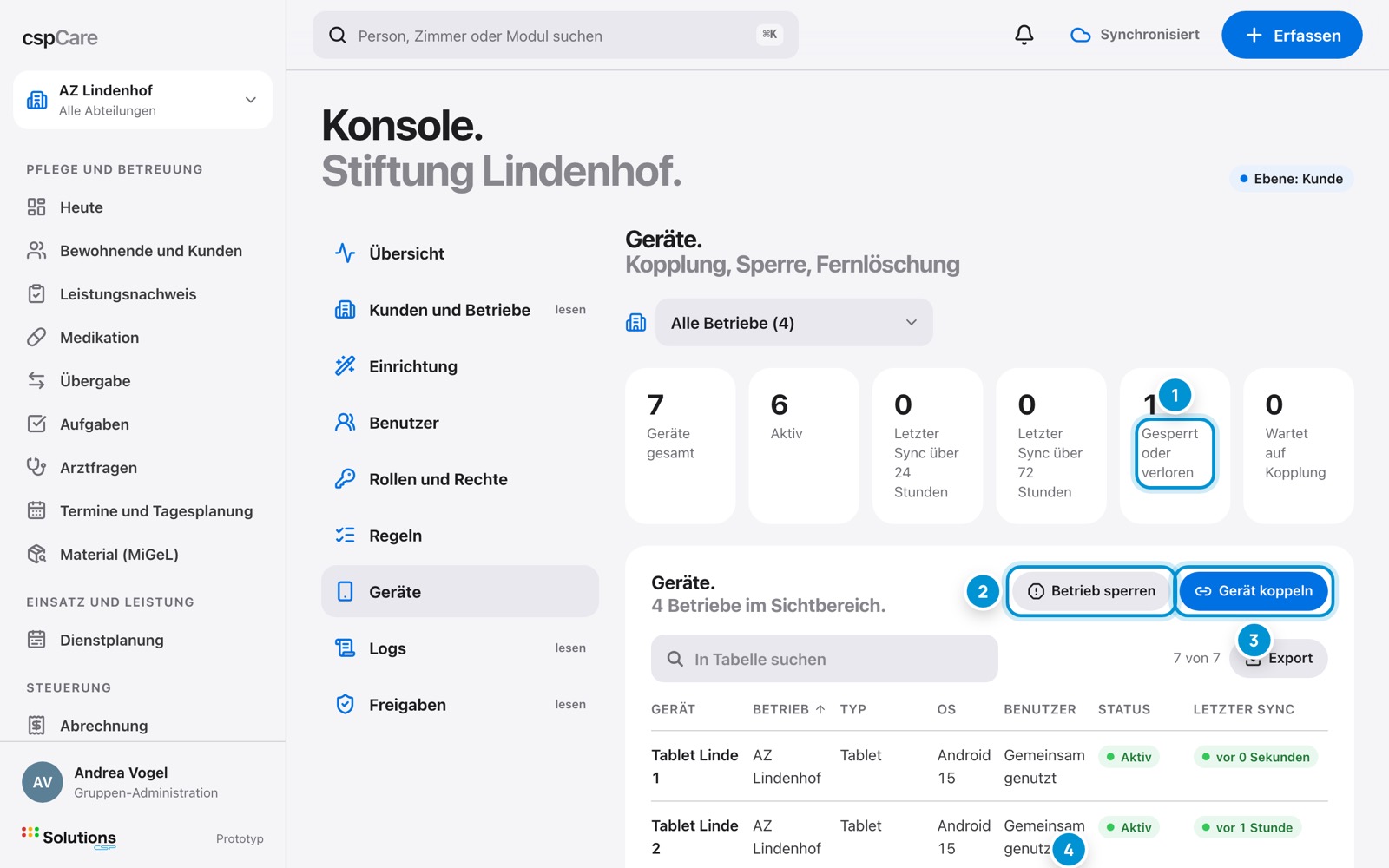The image size is (1389, 868).
Task: Open Benutzer console section
Action: point(460,423)
